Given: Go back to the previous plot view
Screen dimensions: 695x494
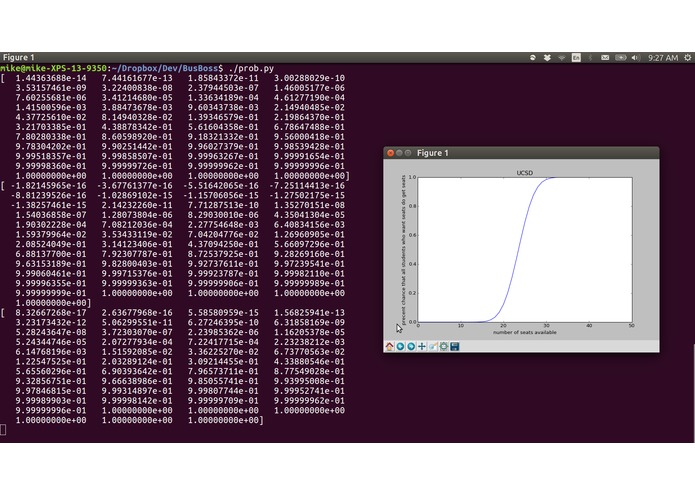Looking at the screenshot, I should pyautogui.click(x=400, y=346).
